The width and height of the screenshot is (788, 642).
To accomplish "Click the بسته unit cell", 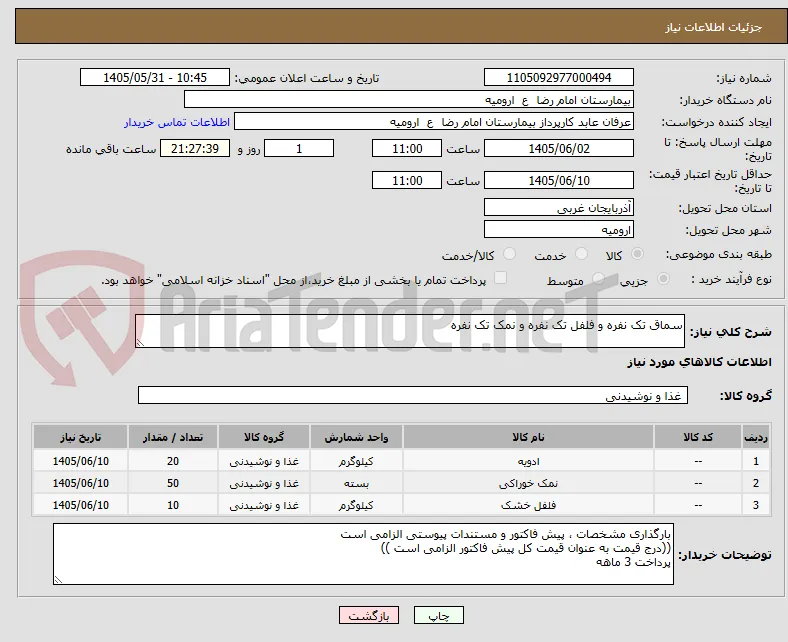I will 356,483.
